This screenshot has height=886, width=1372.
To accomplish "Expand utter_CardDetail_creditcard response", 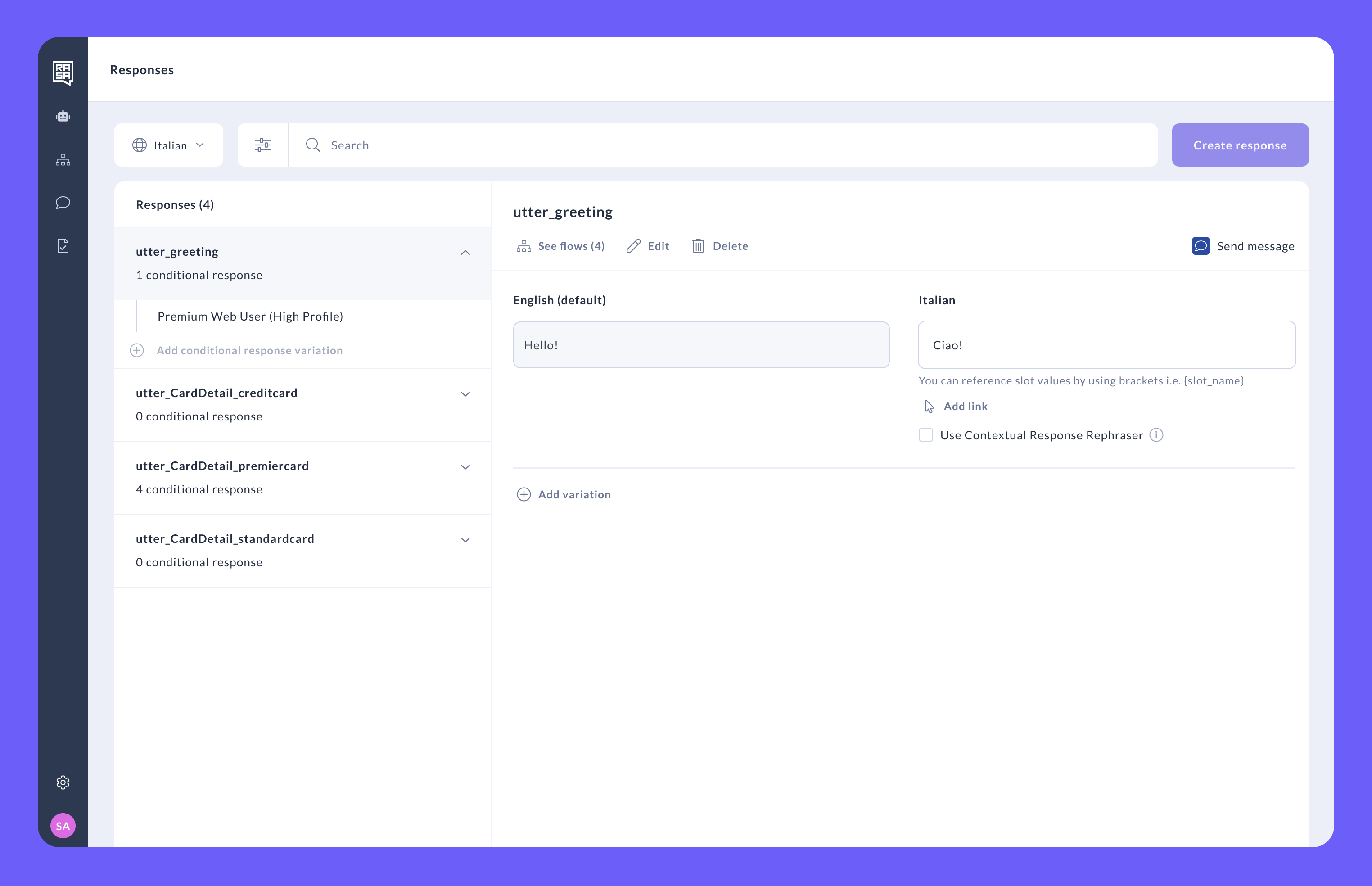I will 465,394.
